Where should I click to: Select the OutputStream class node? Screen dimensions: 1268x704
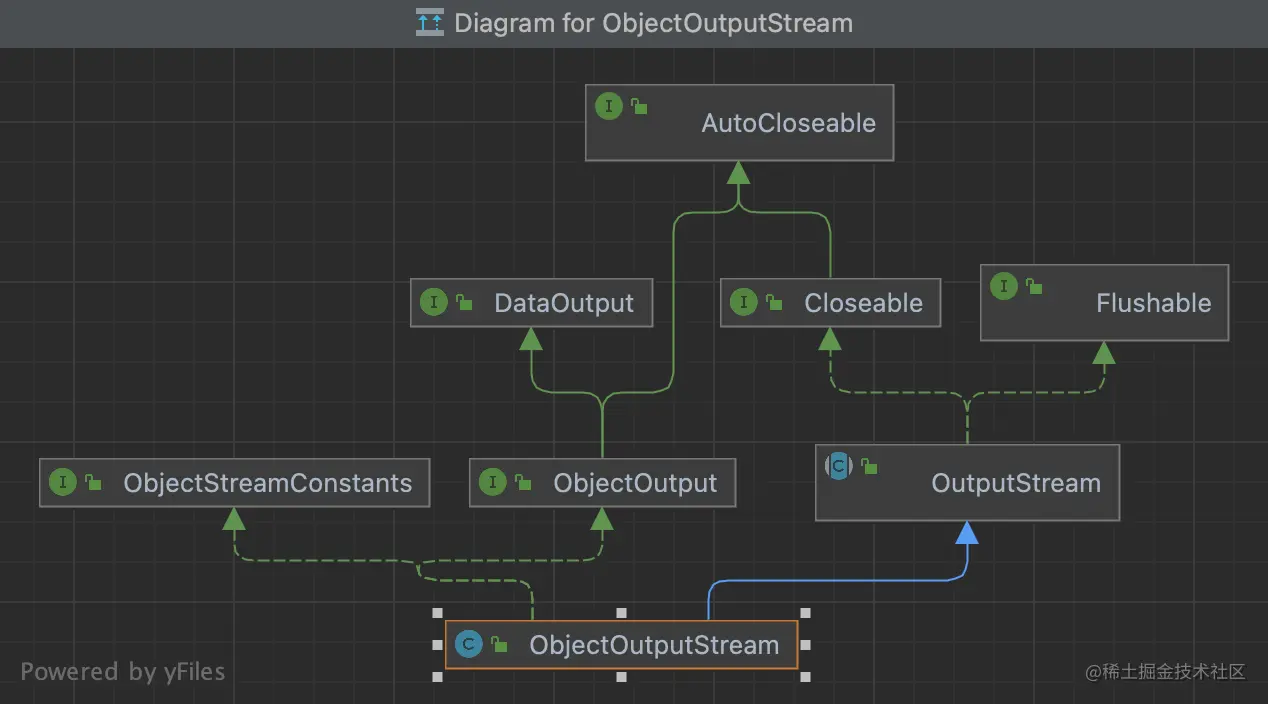pyautogui.click(x=967, y=483)
